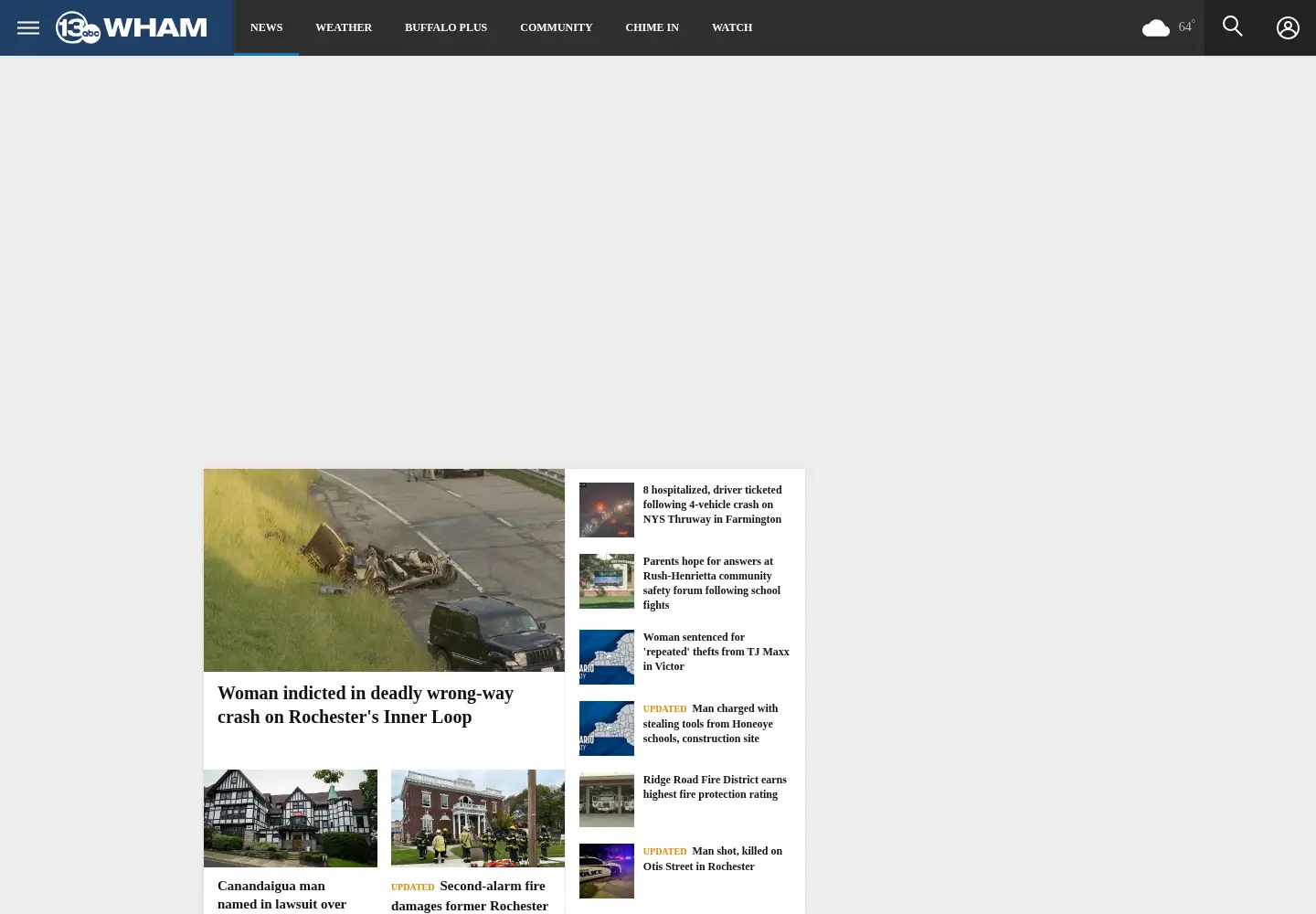Image resolution: width=1316 pixels, height=914 pixels.
Task: Open the Chime In menu tab
Action: point(653,27)
